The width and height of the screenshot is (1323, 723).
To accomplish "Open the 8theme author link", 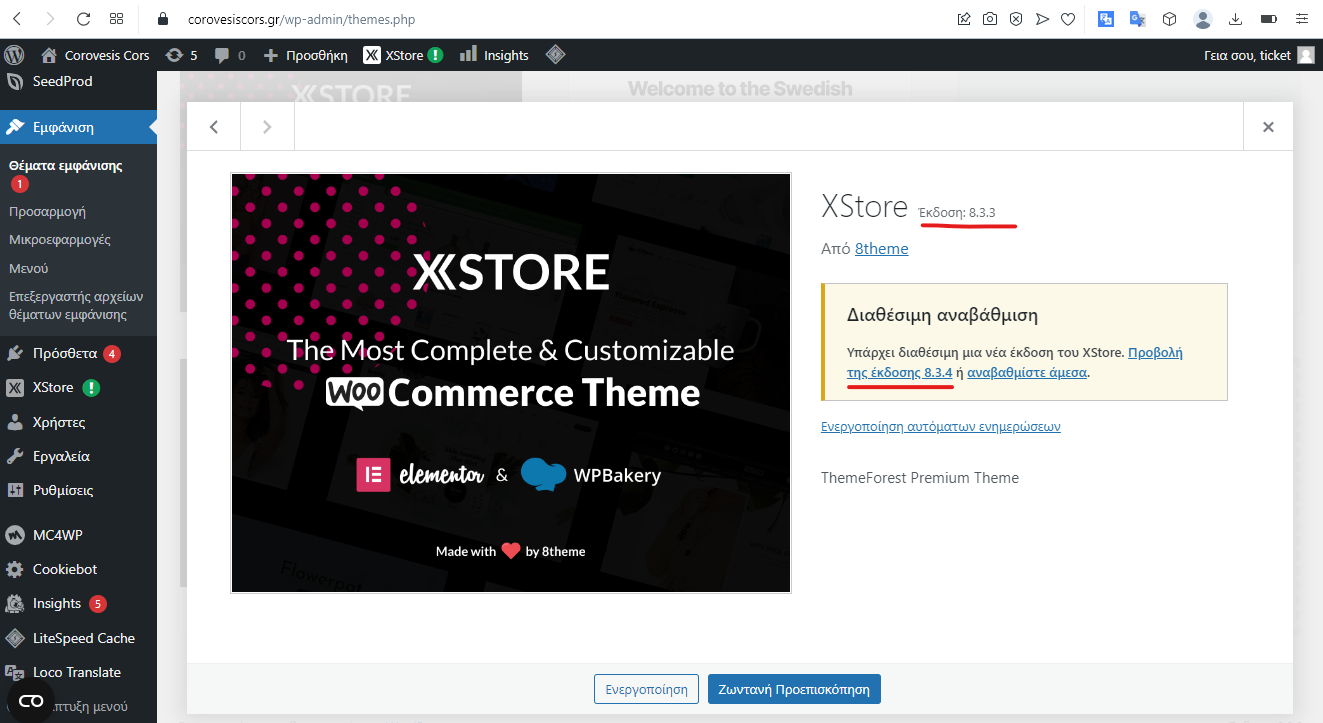I will click(881, 248).
